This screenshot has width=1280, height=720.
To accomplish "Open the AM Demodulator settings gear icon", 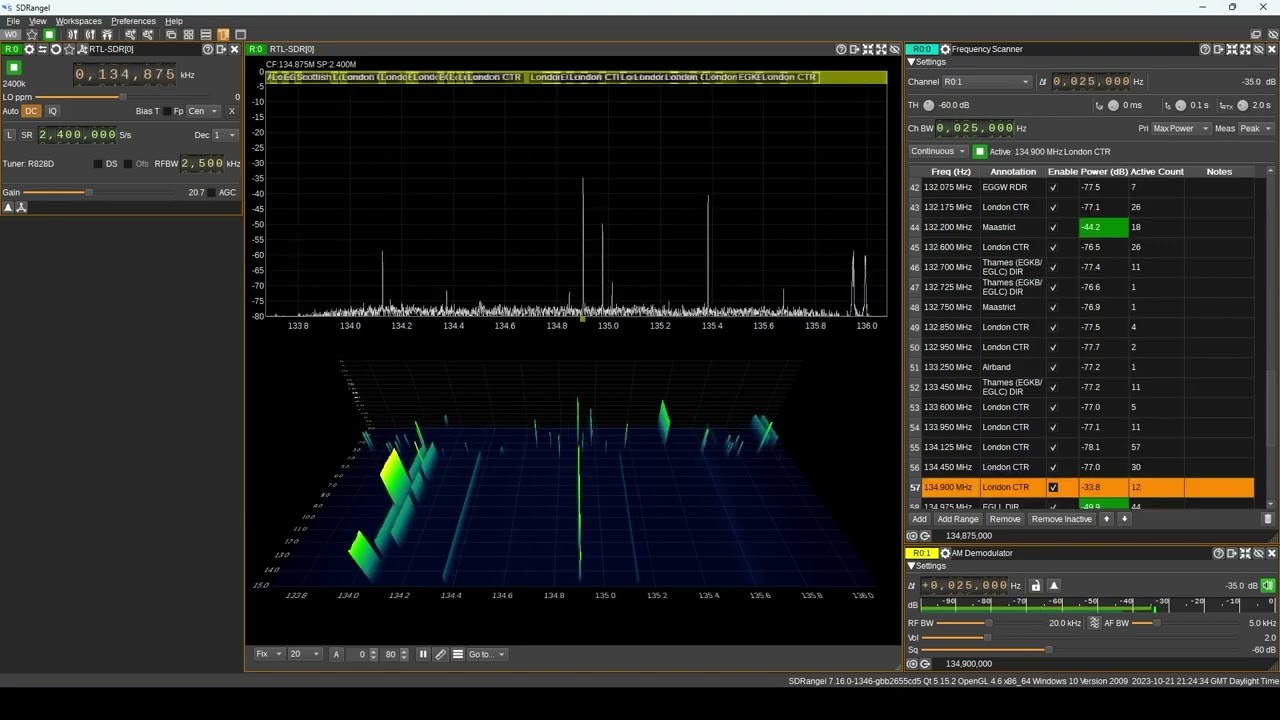I will pyautogui.click(x=945, y=553).
